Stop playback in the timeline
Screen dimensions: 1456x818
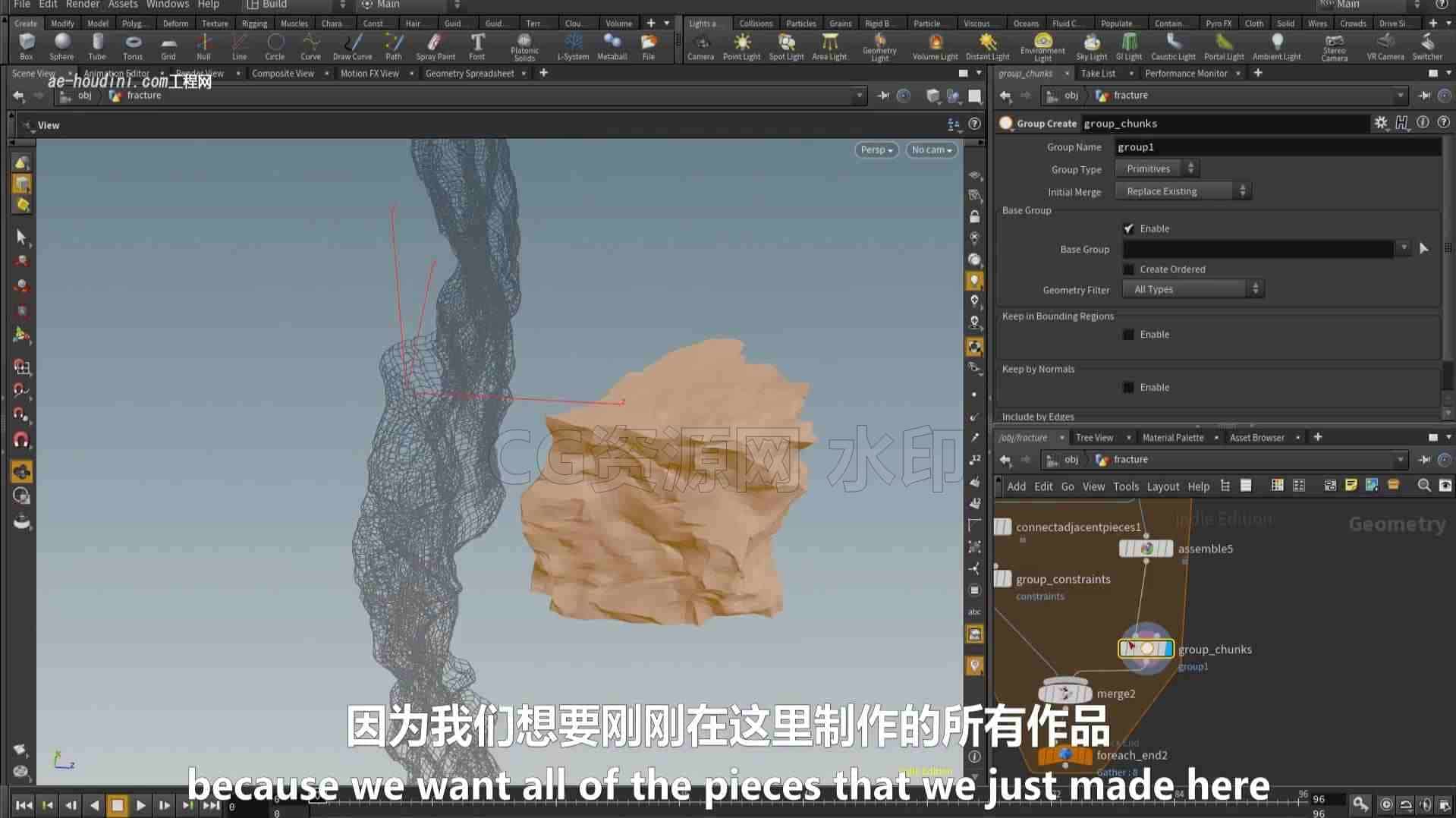118,805
